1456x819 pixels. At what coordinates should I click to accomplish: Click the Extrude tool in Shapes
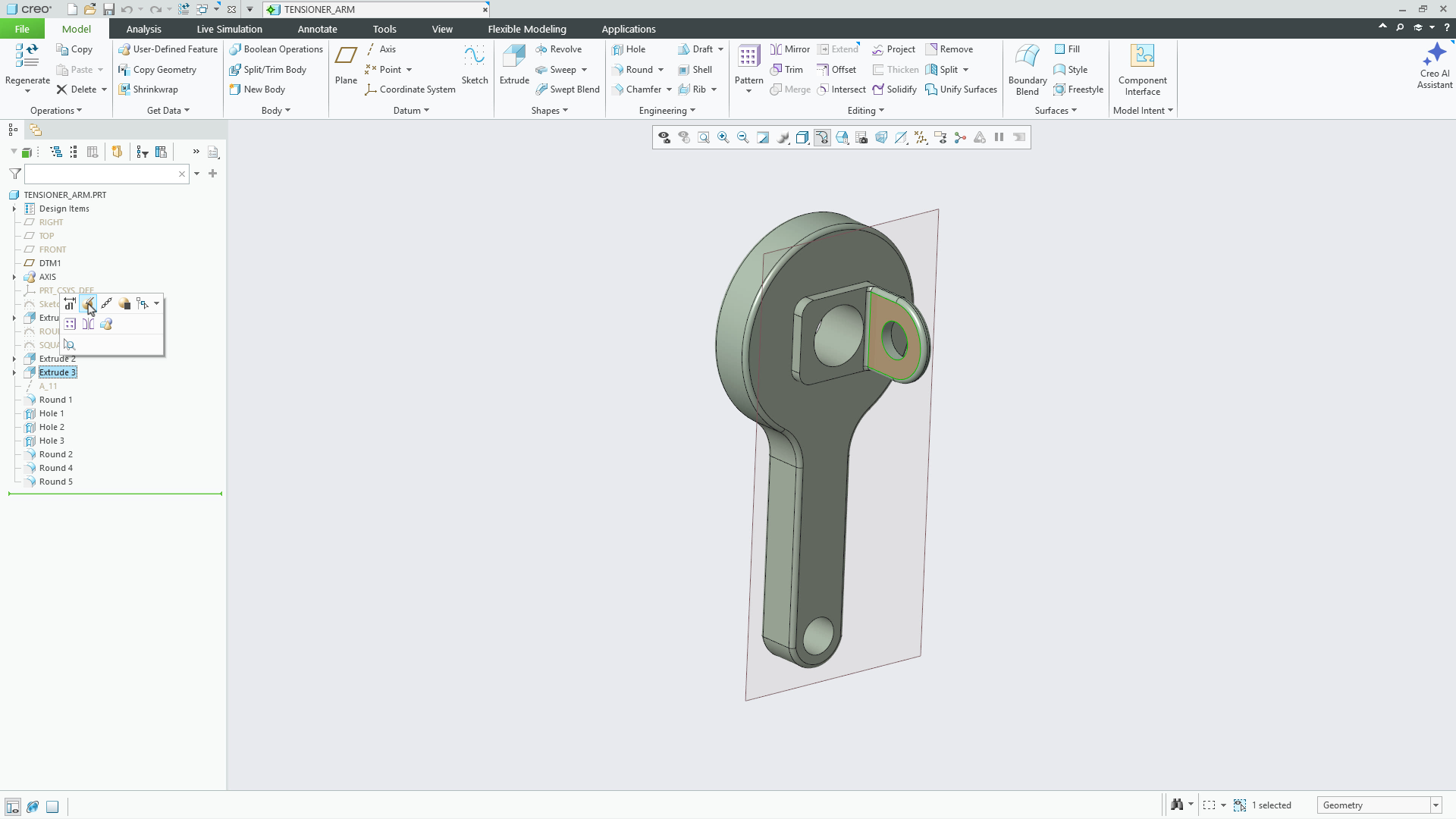pos(514,65)
